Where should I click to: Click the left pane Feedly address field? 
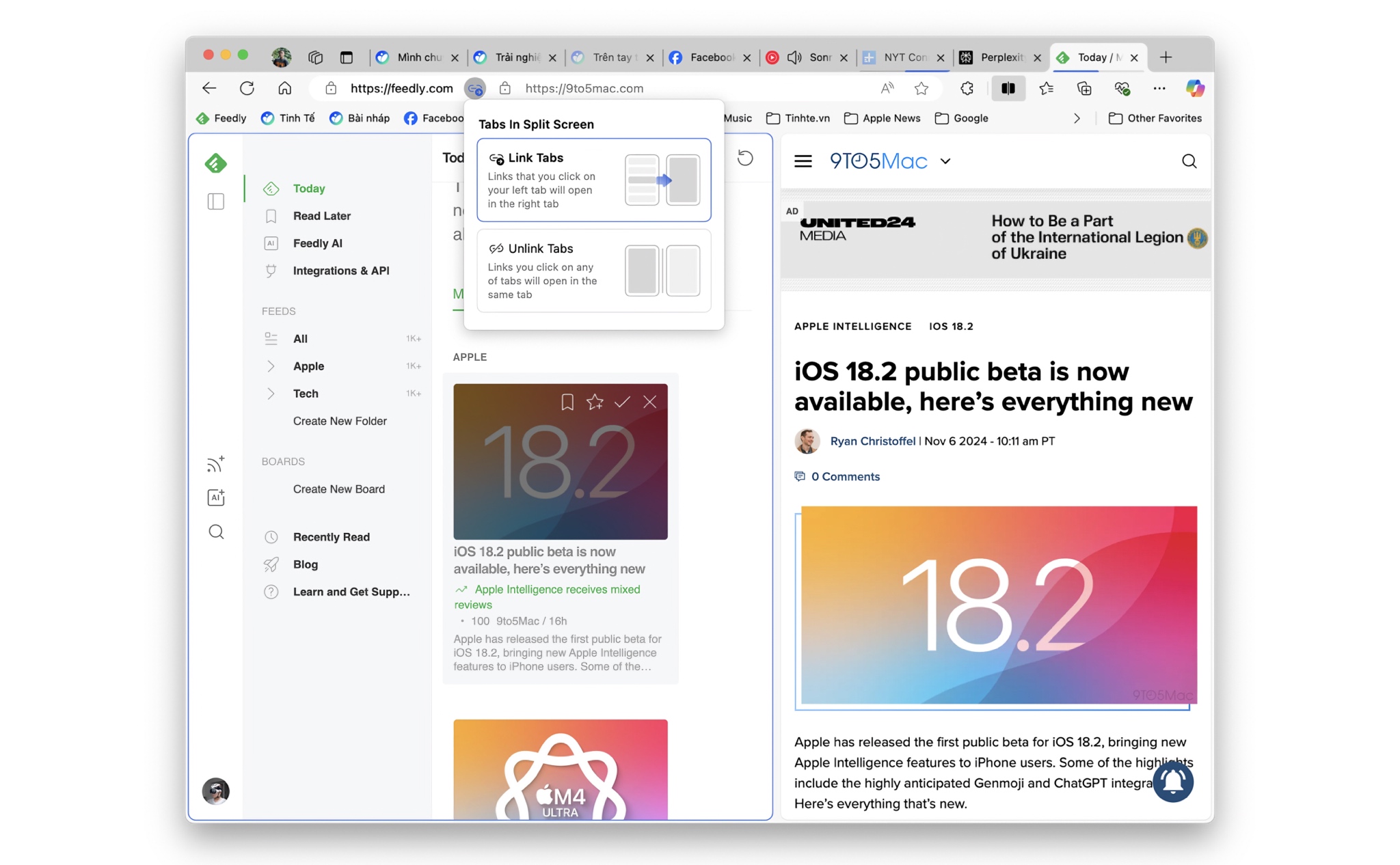(x=401, y=88)
